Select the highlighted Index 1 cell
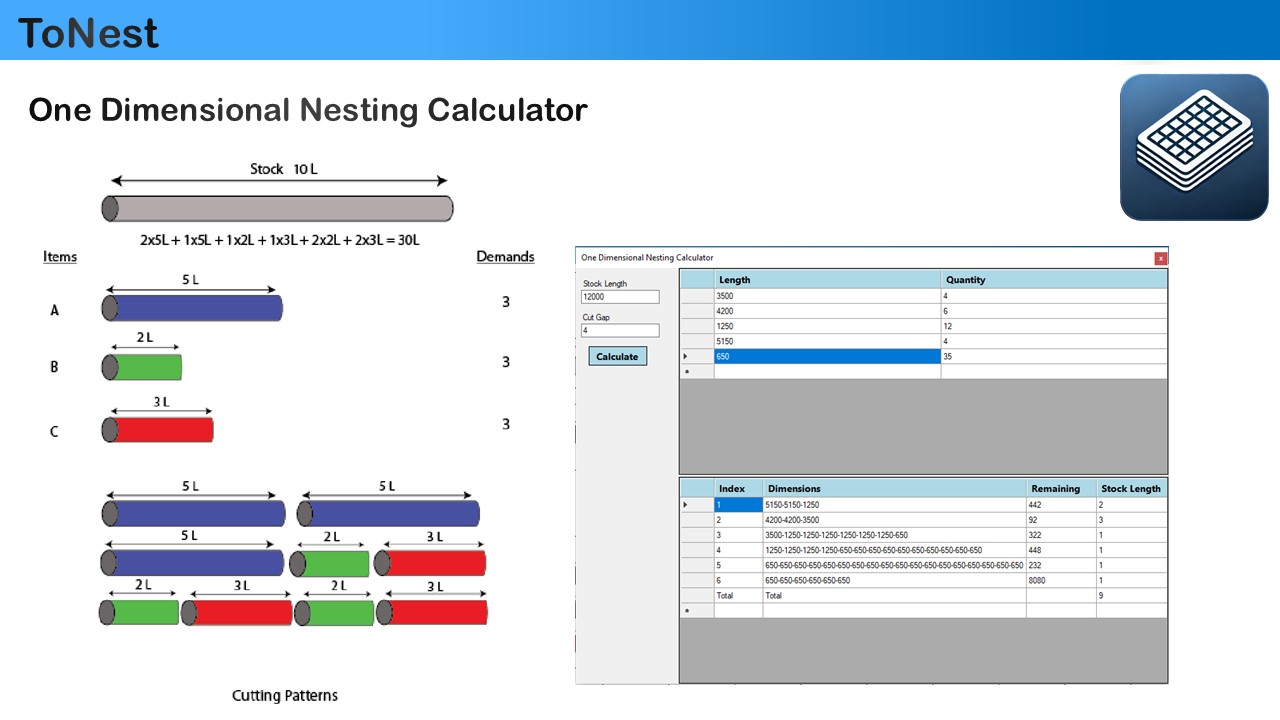Viewport: 1280px width, 720px height. (738, 505)
